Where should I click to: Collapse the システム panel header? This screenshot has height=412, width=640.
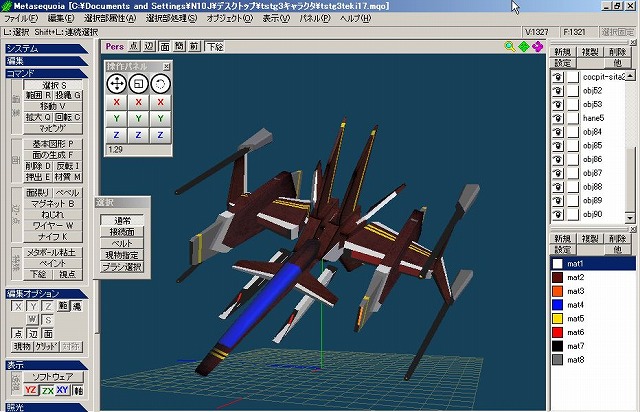(x=47, y=49)
